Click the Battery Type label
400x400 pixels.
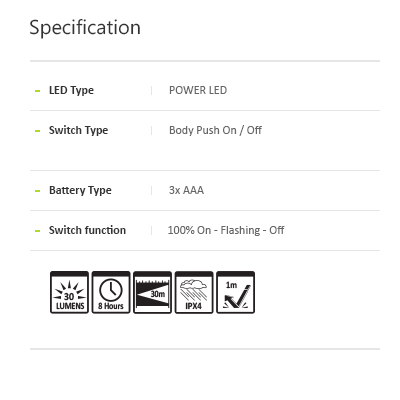80,190
